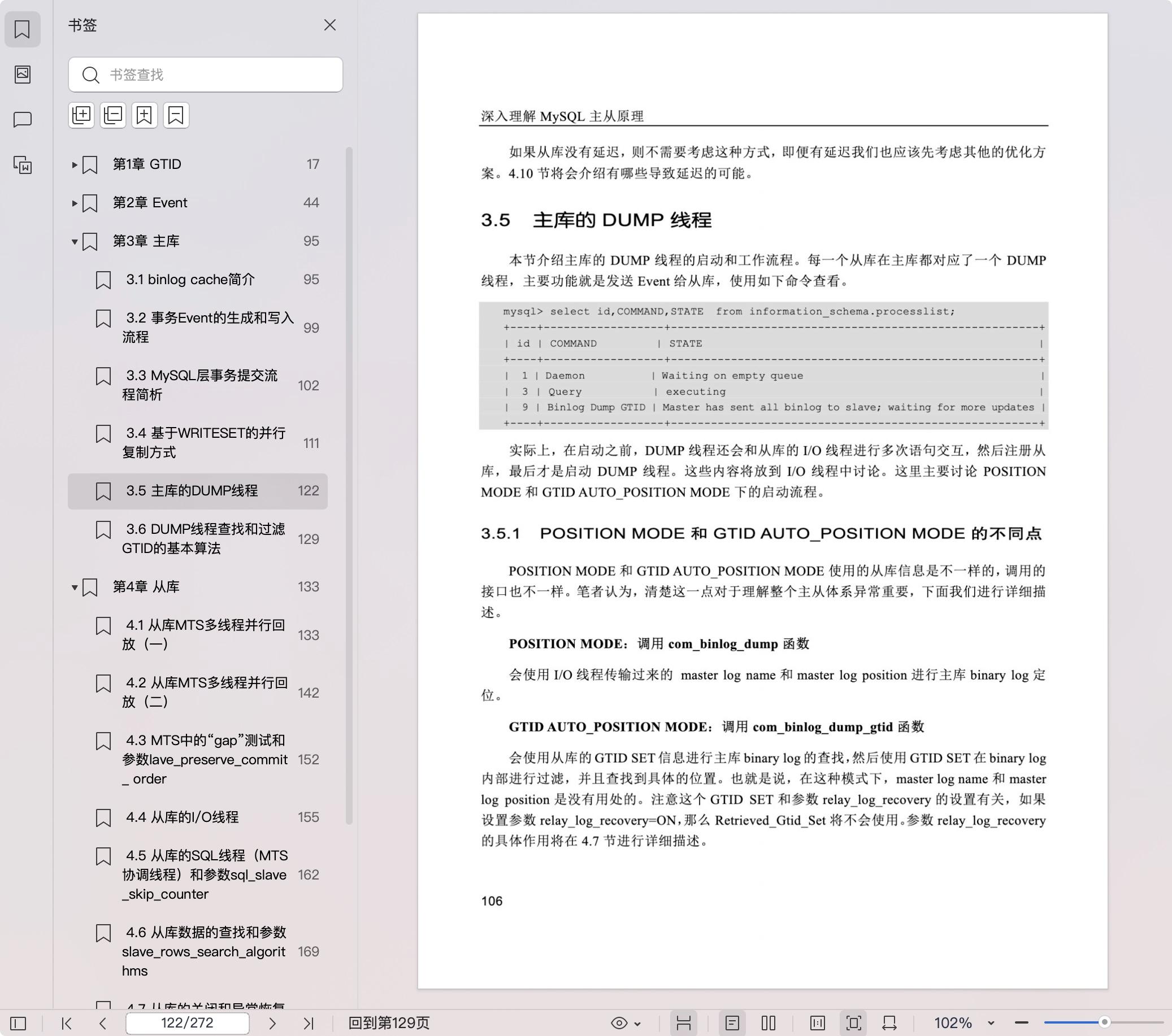Screen dimensions: 1172x1036
Task: Click the actual size view icon
Action: [x=818, y=1023]
